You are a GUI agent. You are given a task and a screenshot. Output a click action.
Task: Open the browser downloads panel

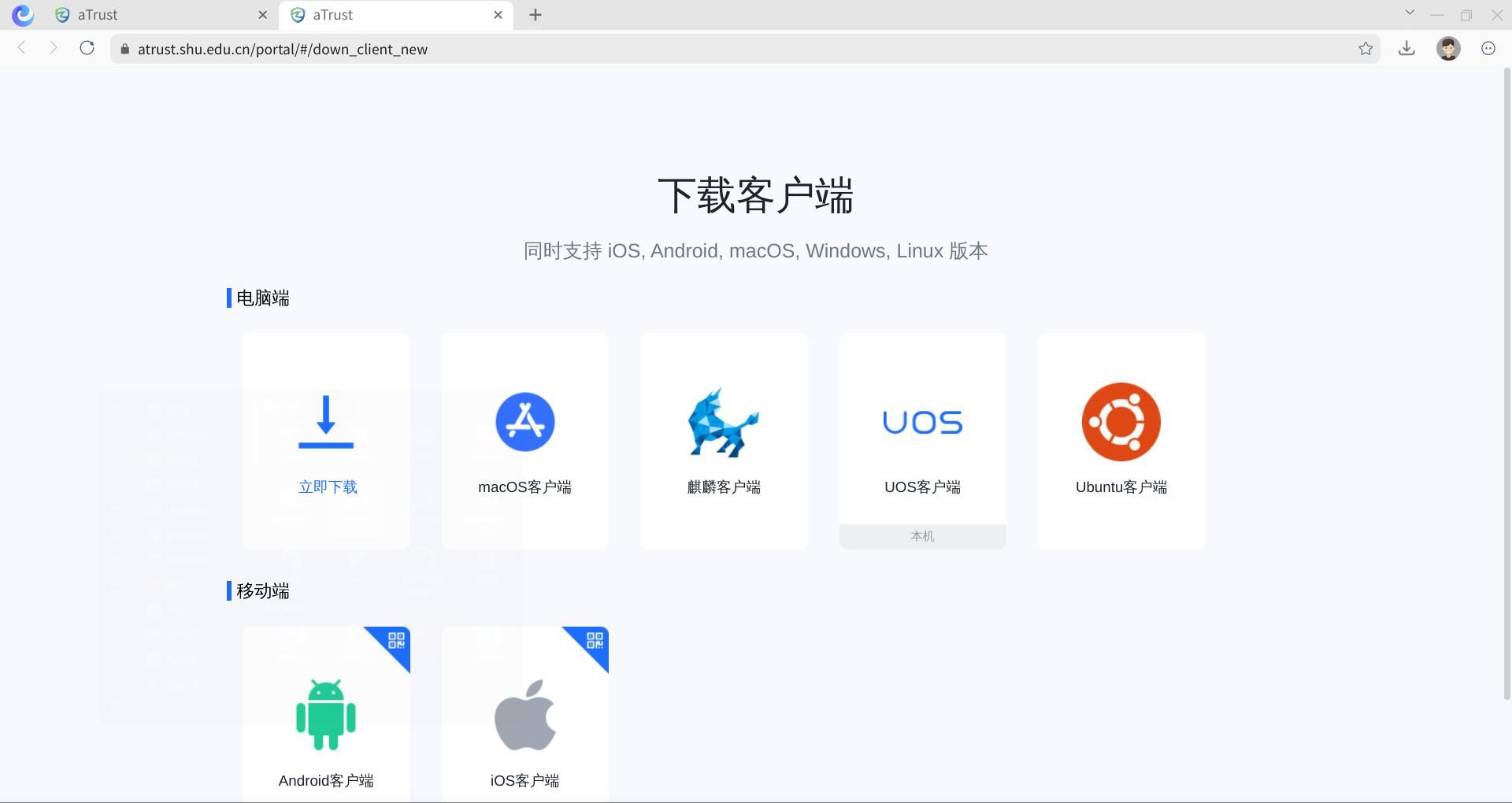(1406, 49)
